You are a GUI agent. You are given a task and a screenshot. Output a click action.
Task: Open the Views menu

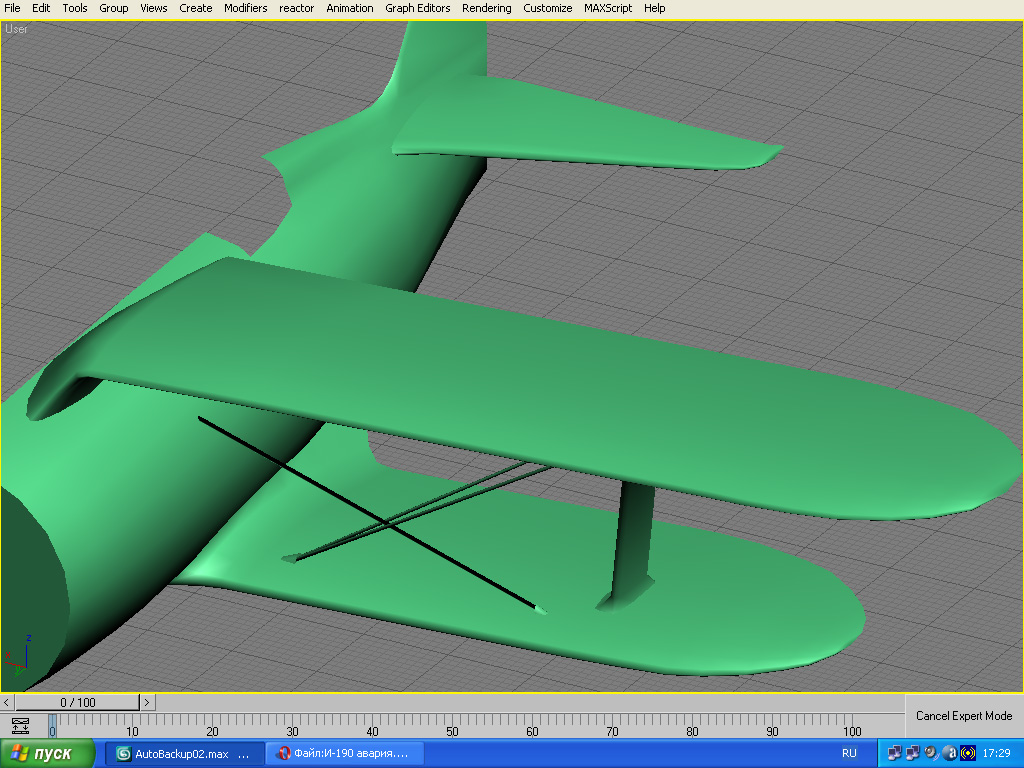pyautogui.click(x=153, y=8)
